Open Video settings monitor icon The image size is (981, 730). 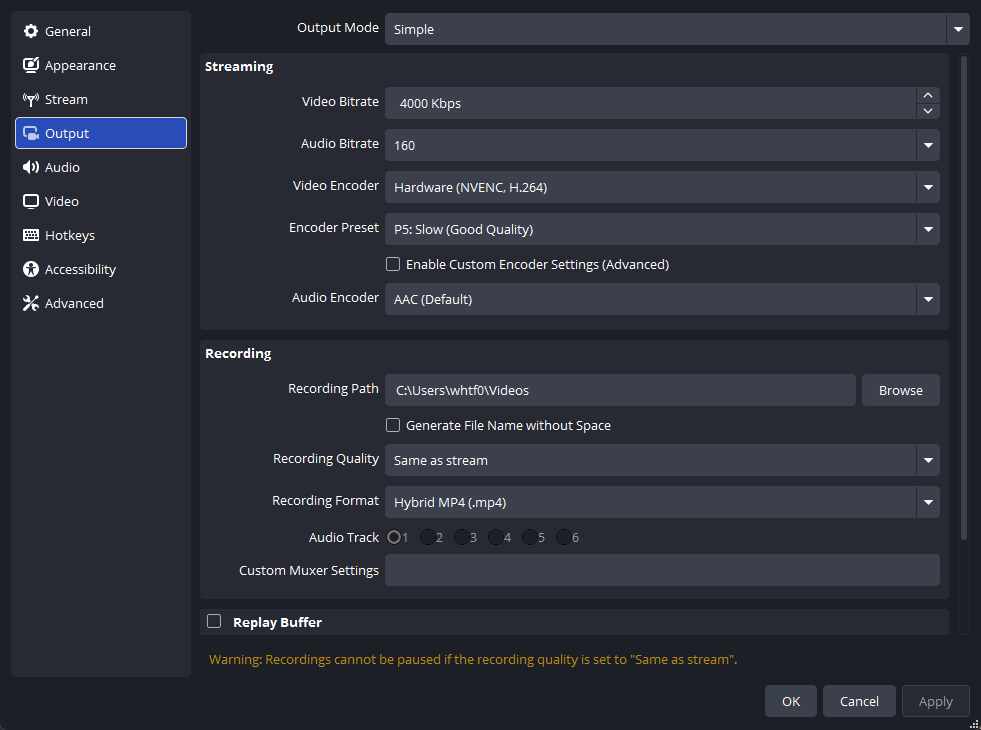click(31, 202)
